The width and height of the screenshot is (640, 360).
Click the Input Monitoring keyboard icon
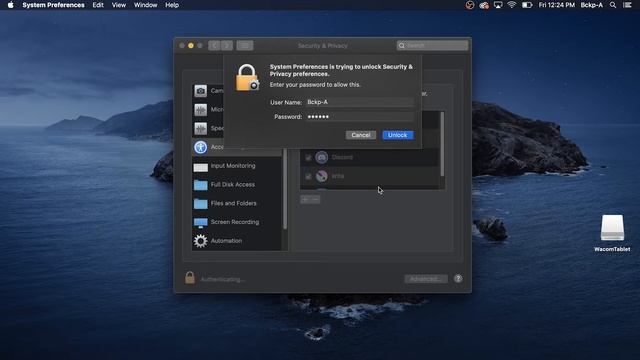tap(200, 167)
